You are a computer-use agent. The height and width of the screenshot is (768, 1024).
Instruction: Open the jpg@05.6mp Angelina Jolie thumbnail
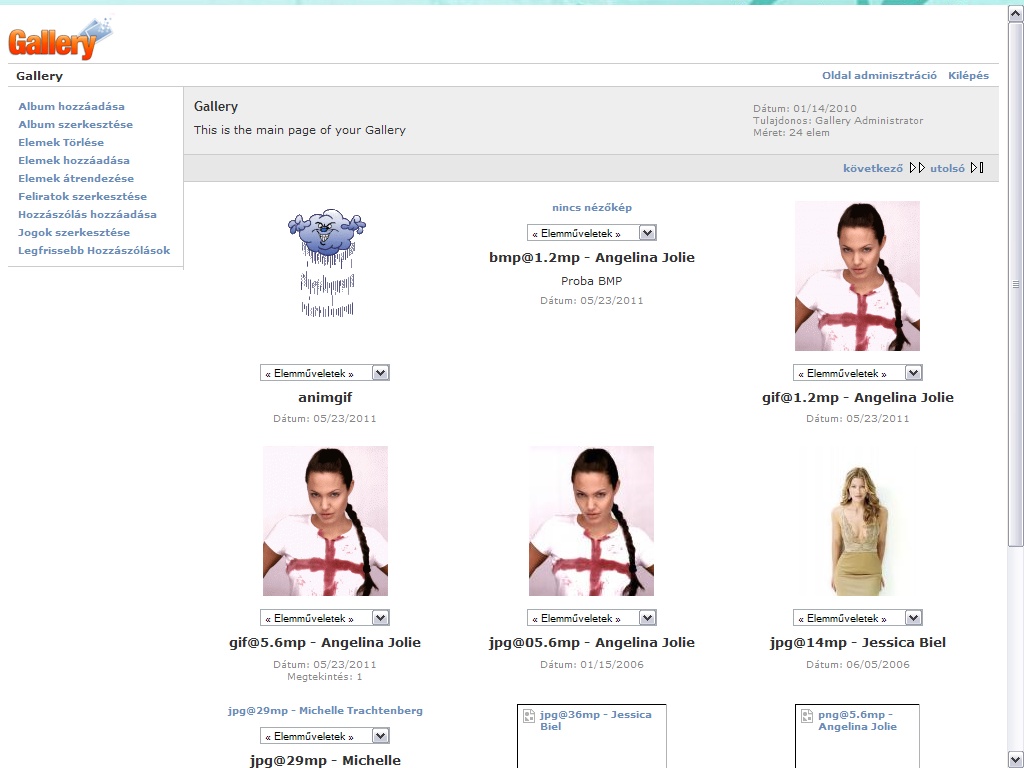pos(592,520)
